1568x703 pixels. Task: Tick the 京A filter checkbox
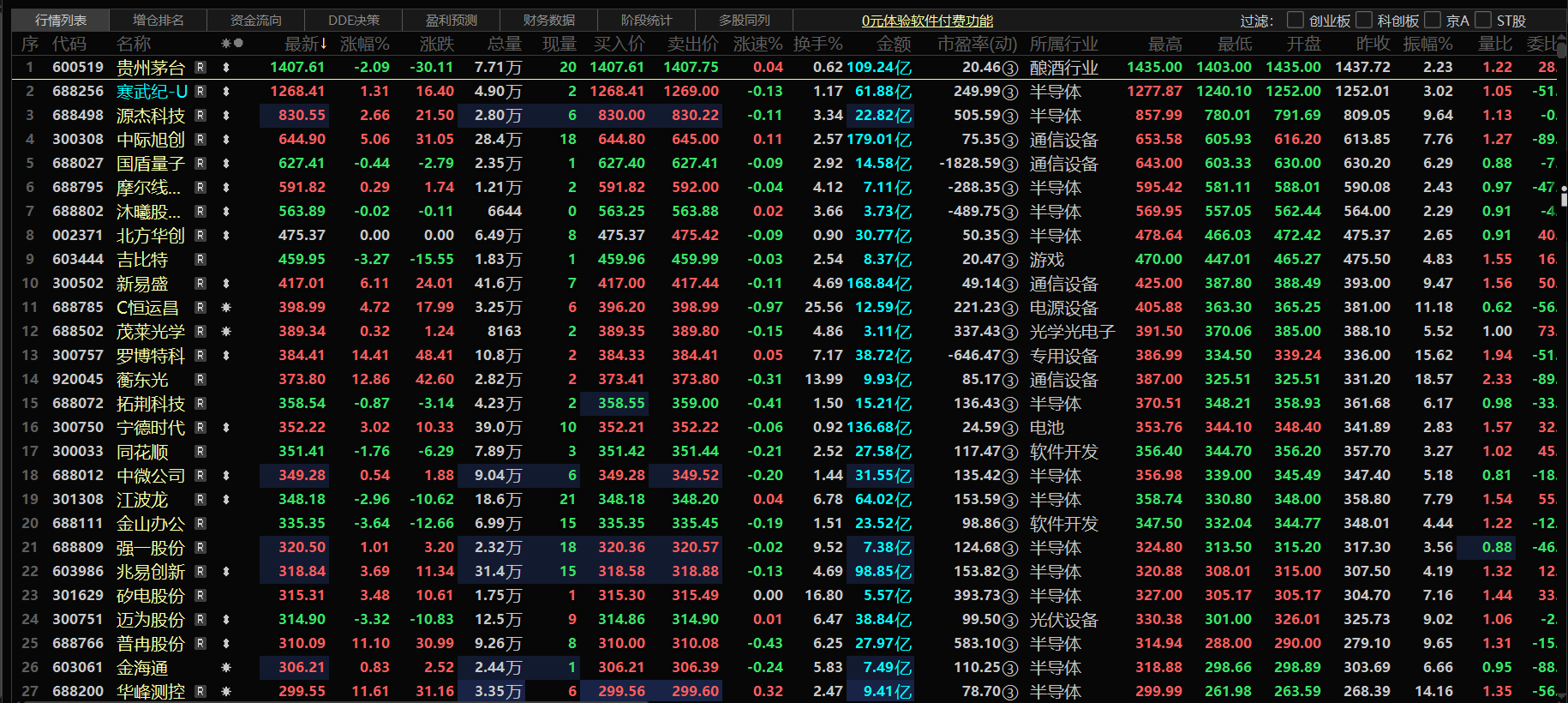pos(1433,20)
